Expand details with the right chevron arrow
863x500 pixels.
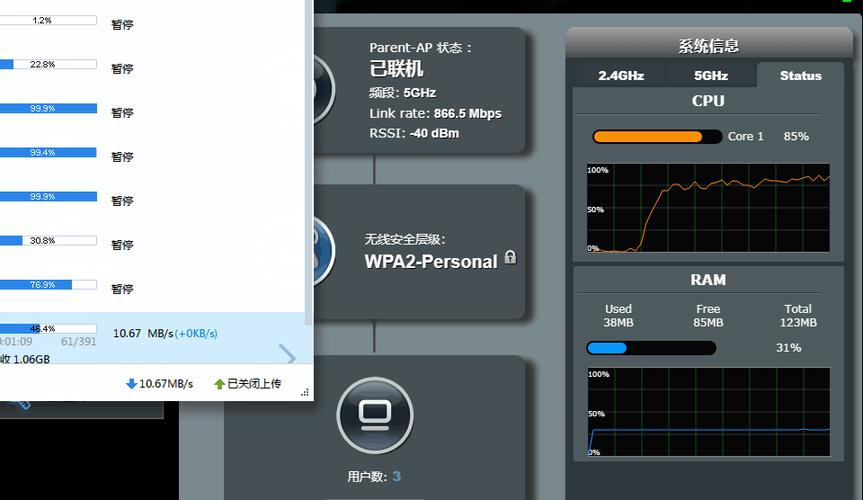pyautogui.click(x=287, y=355)
